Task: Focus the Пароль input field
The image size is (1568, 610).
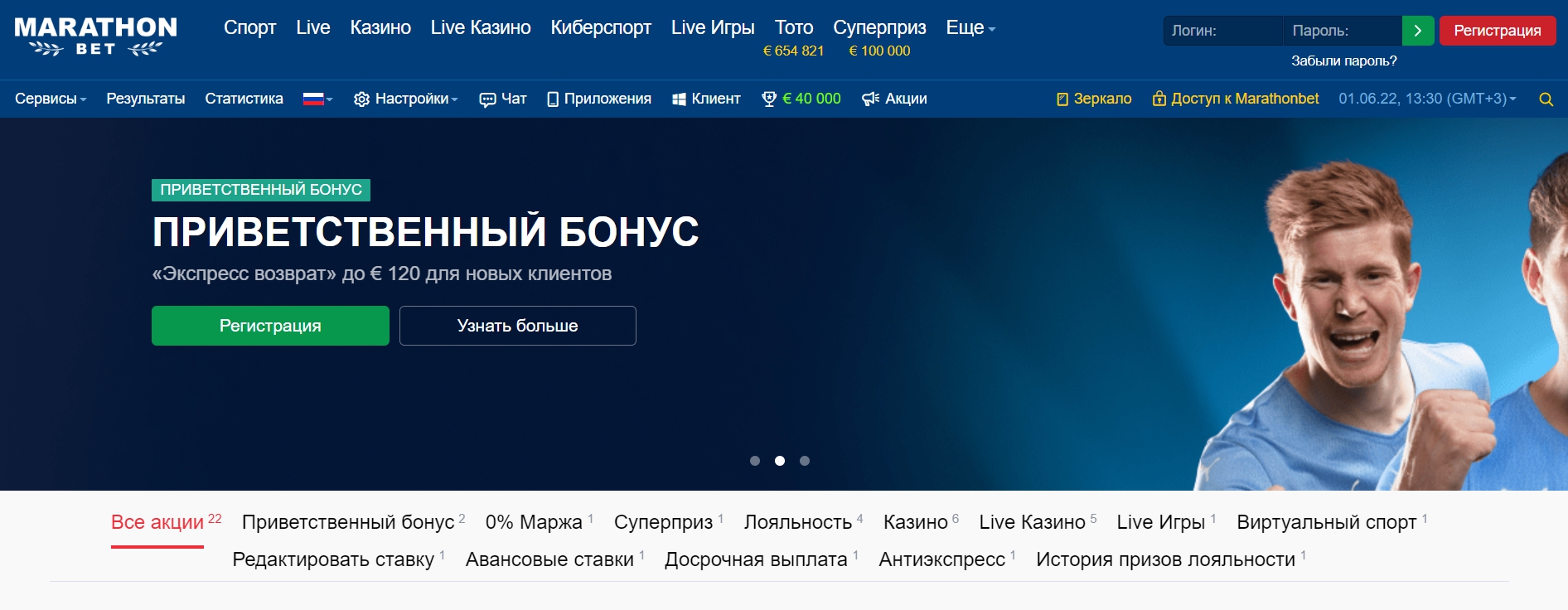Action: pos(1343,31)
